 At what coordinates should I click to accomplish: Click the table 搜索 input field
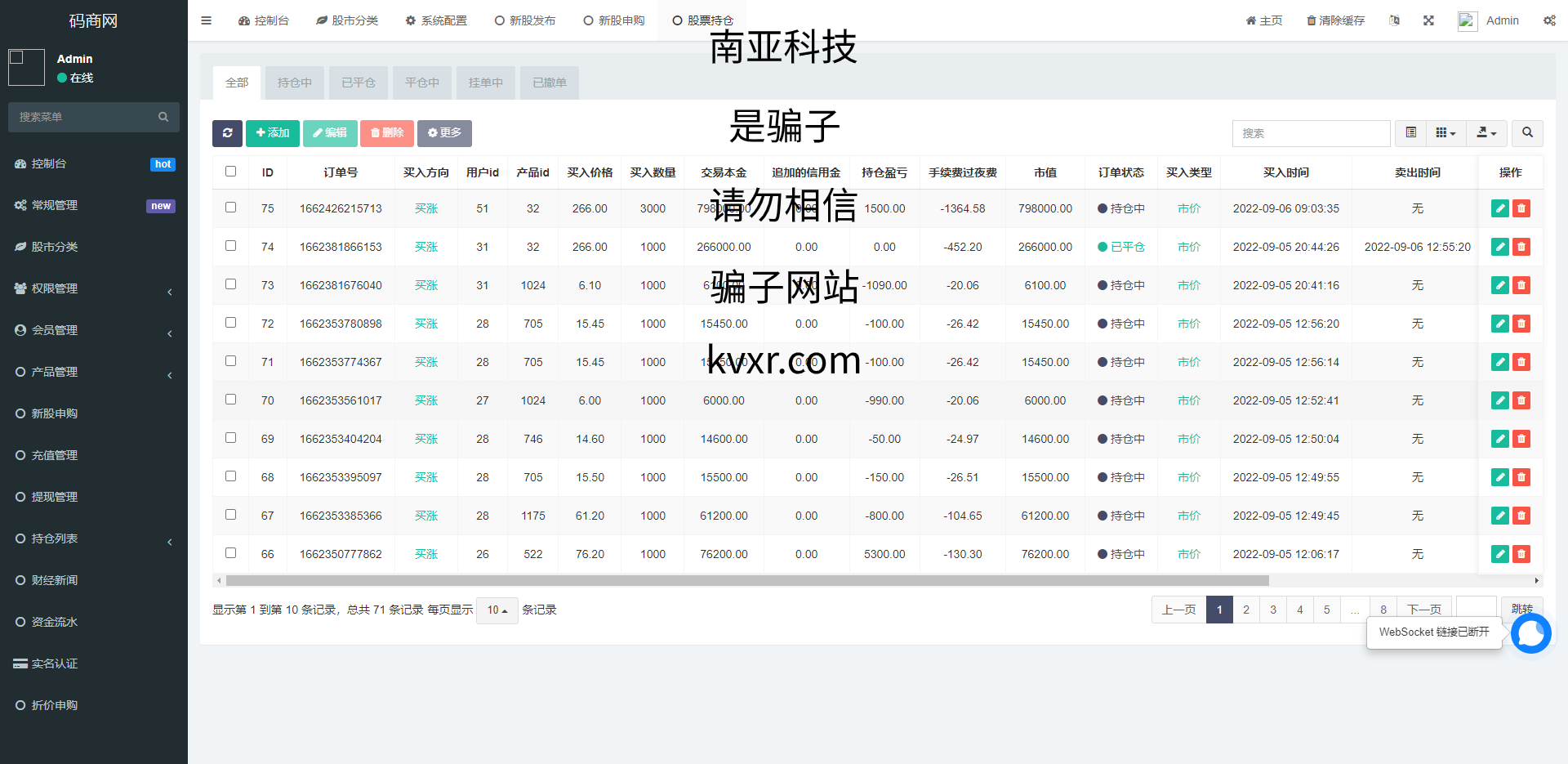[x=1312, y=133]
